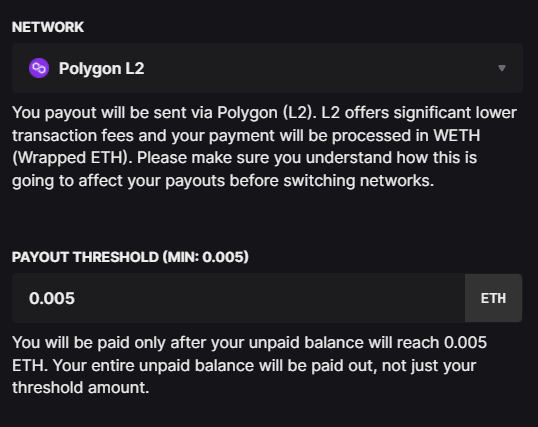Focus the payout threshold 0.005 field
Screen dimensions: 538x427
[238, 298]
